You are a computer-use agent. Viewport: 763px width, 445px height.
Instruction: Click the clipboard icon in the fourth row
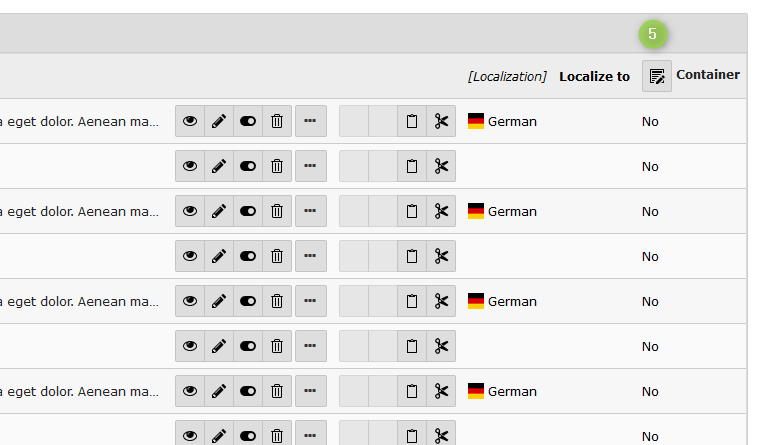coord(411,256)
